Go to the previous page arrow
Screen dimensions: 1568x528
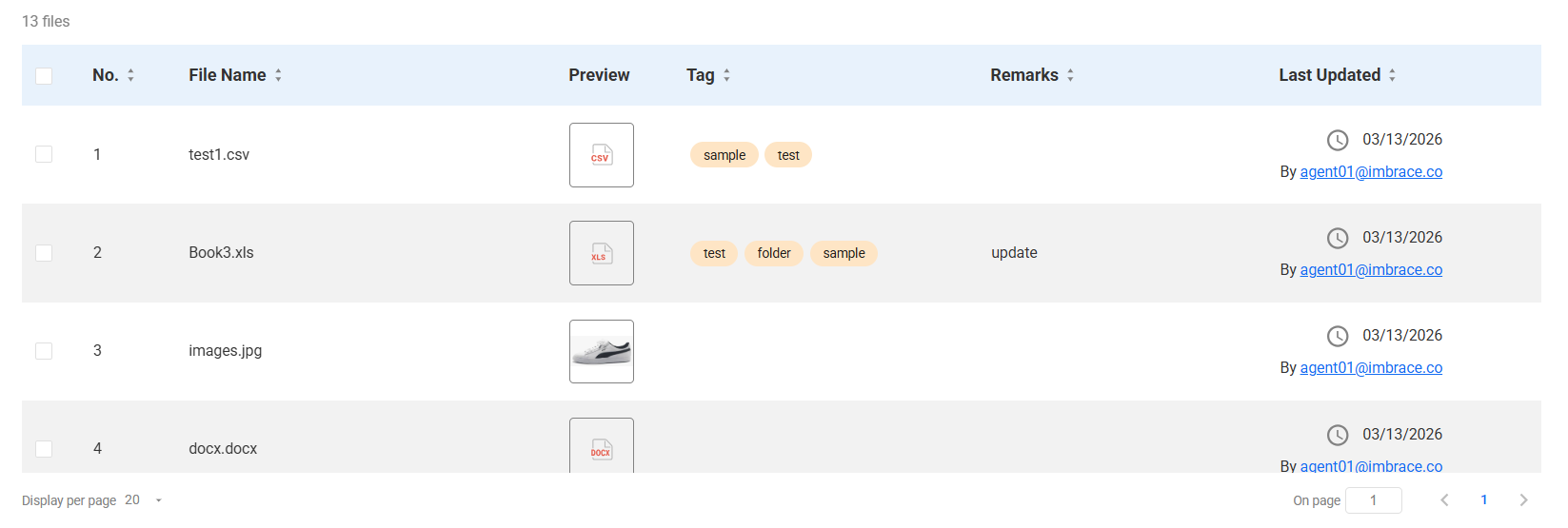point(1444,500)
